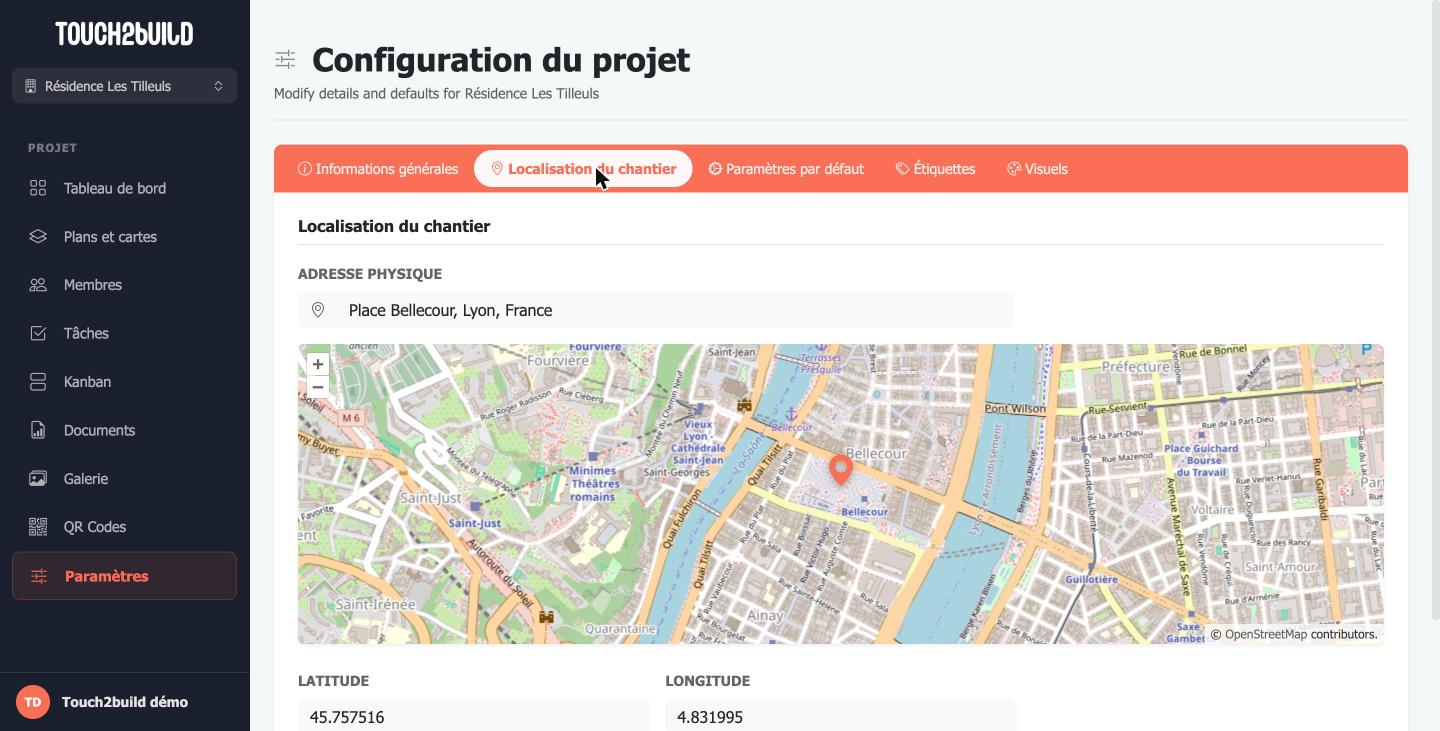This screenshot has width=1440, height=731.
Task: Click the pin icon in the address field
Action: click(x=318, y=310)
